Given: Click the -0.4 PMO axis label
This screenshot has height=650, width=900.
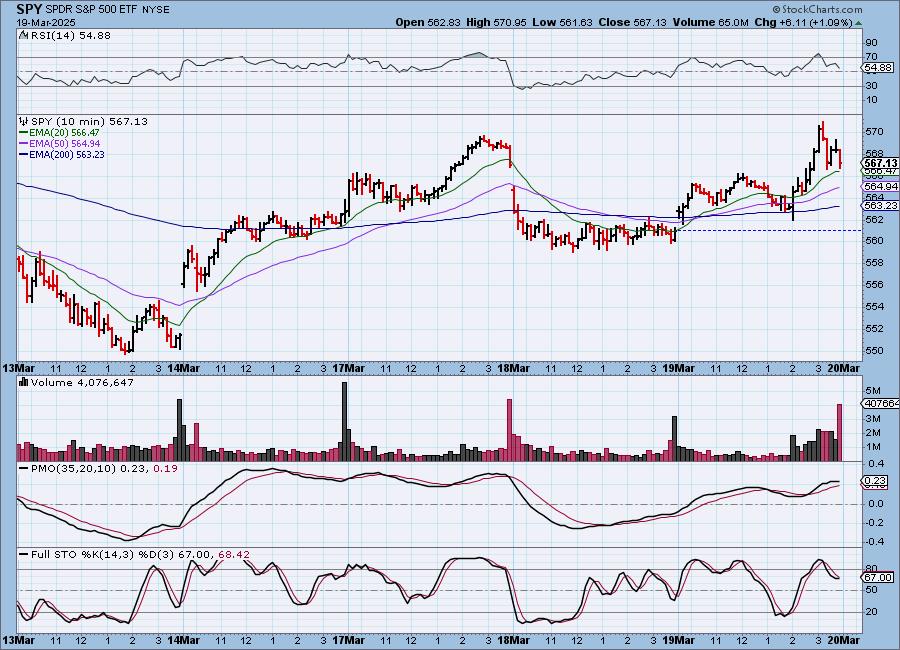Looking at the screenshot, I should tap(875, 542).
